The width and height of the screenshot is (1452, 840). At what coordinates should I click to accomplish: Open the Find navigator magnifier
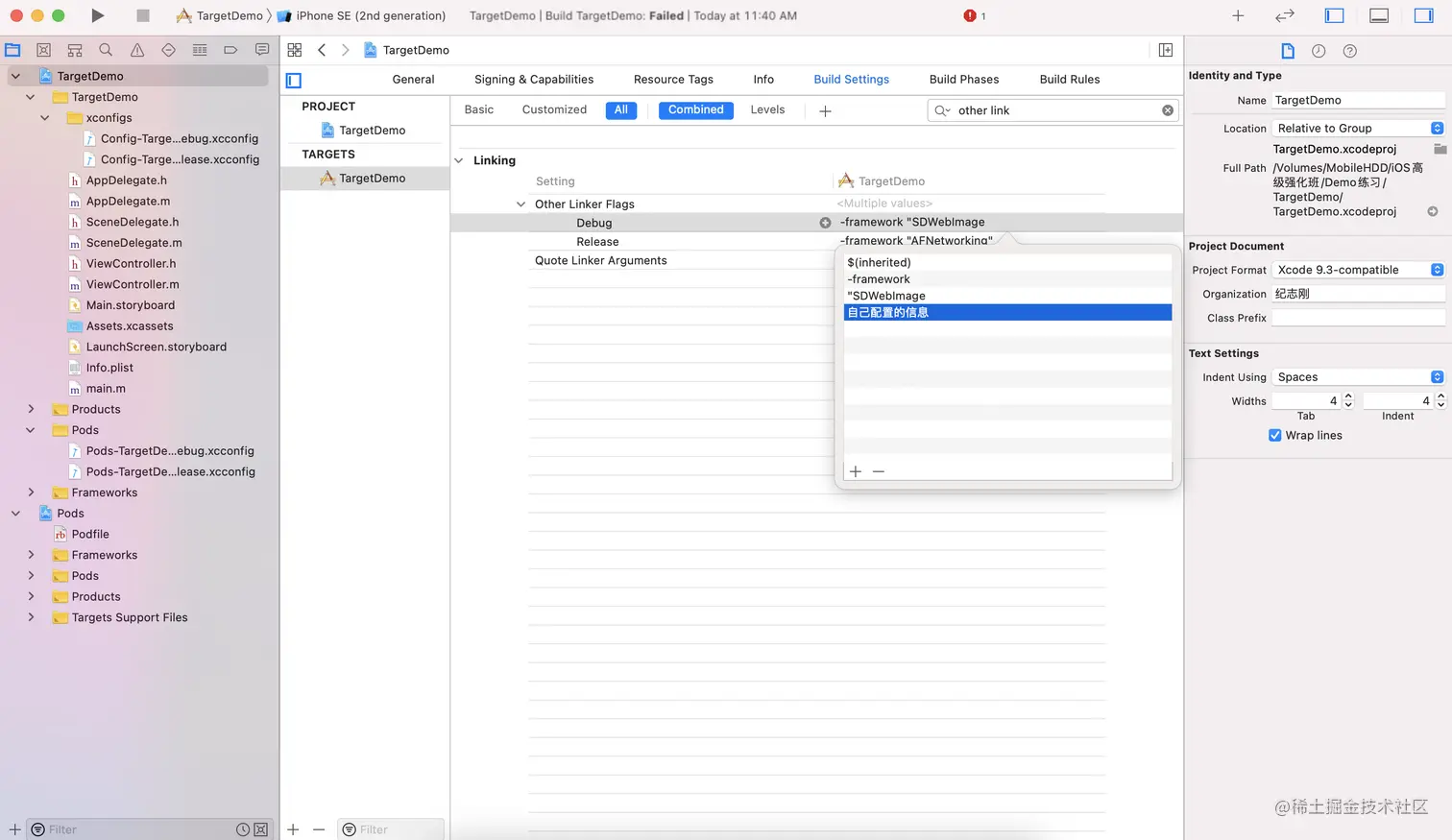106,50
